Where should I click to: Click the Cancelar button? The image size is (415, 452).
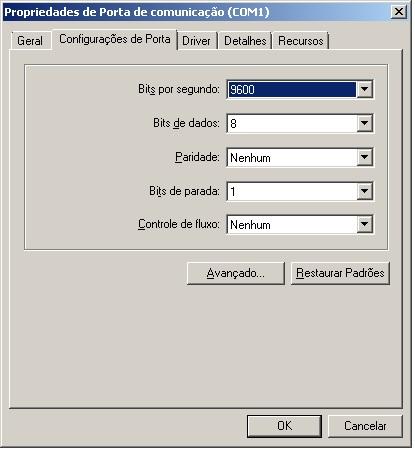click(x=365, y=426)
